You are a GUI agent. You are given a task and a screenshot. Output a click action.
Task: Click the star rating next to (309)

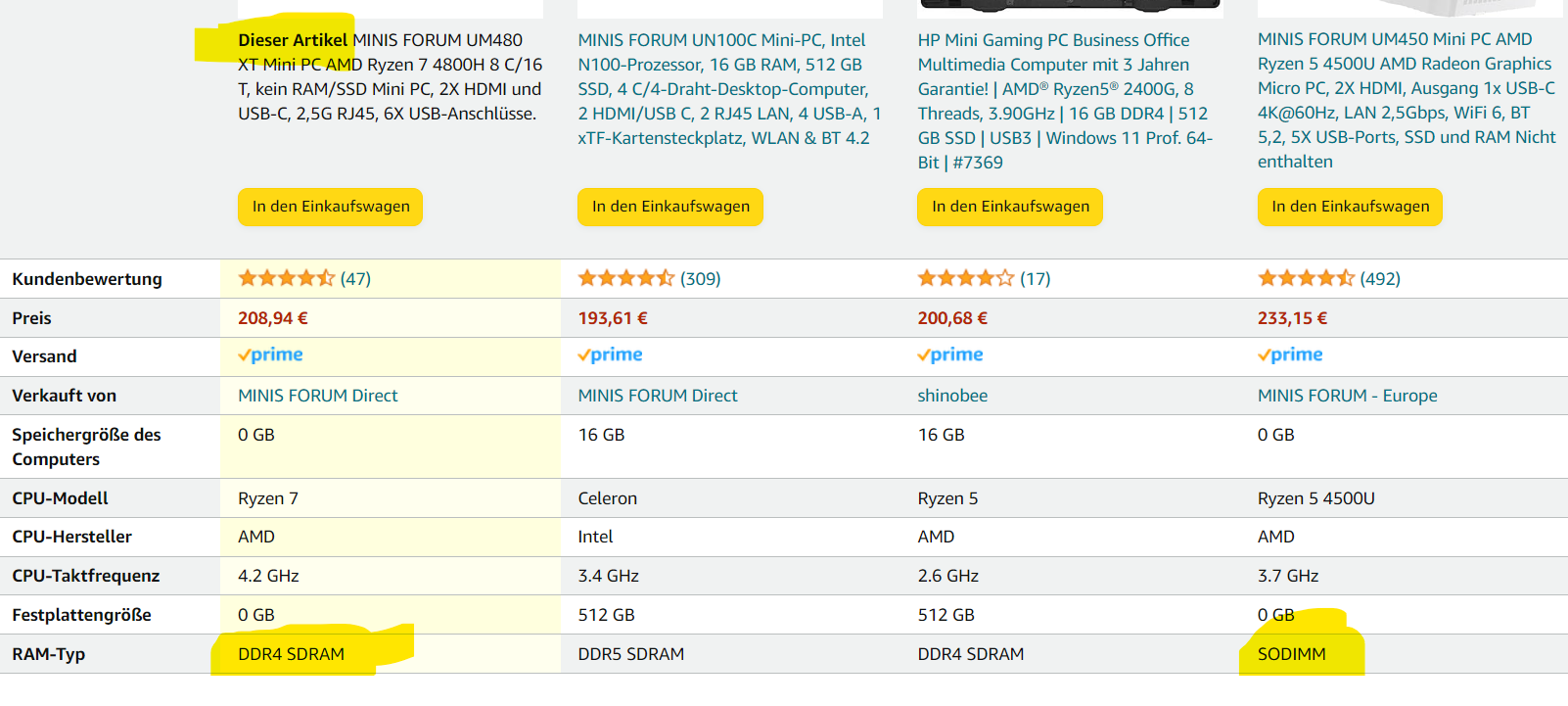tap(626, 278)
